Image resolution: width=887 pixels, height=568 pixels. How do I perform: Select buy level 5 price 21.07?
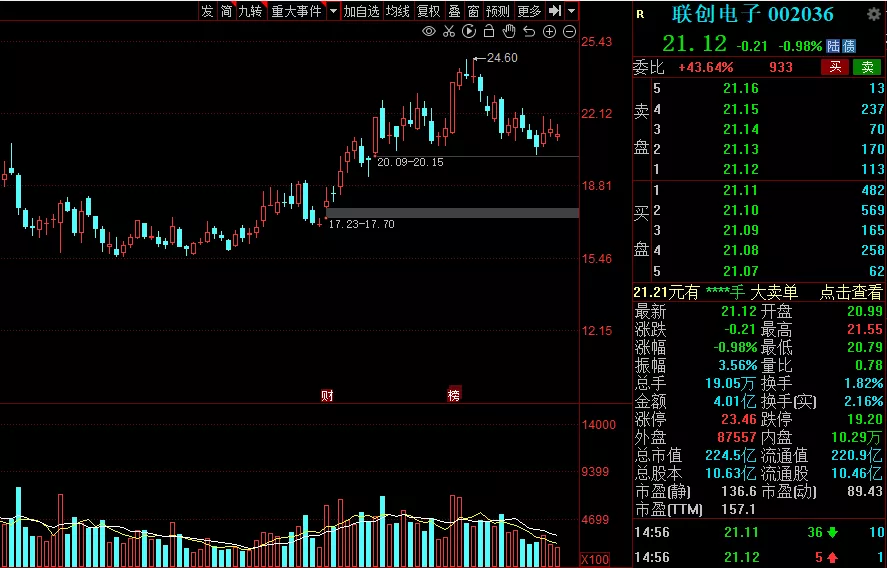coord(740,271)
